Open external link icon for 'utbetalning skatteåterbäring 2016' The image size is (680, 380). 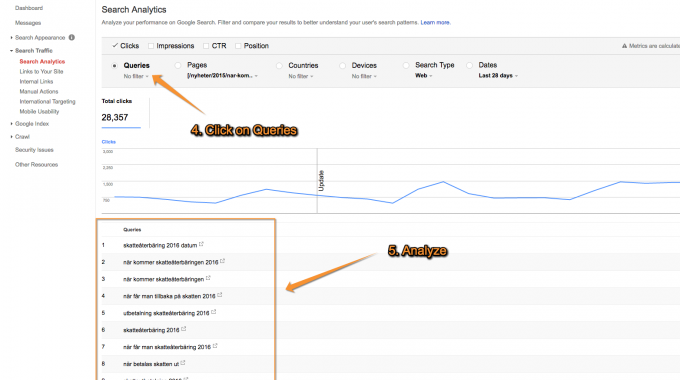(x=214, y=312)
